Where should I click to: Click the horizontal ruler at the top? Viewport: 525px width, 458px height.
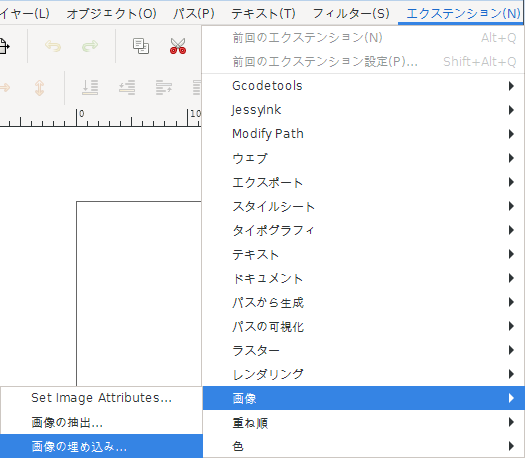100,118
